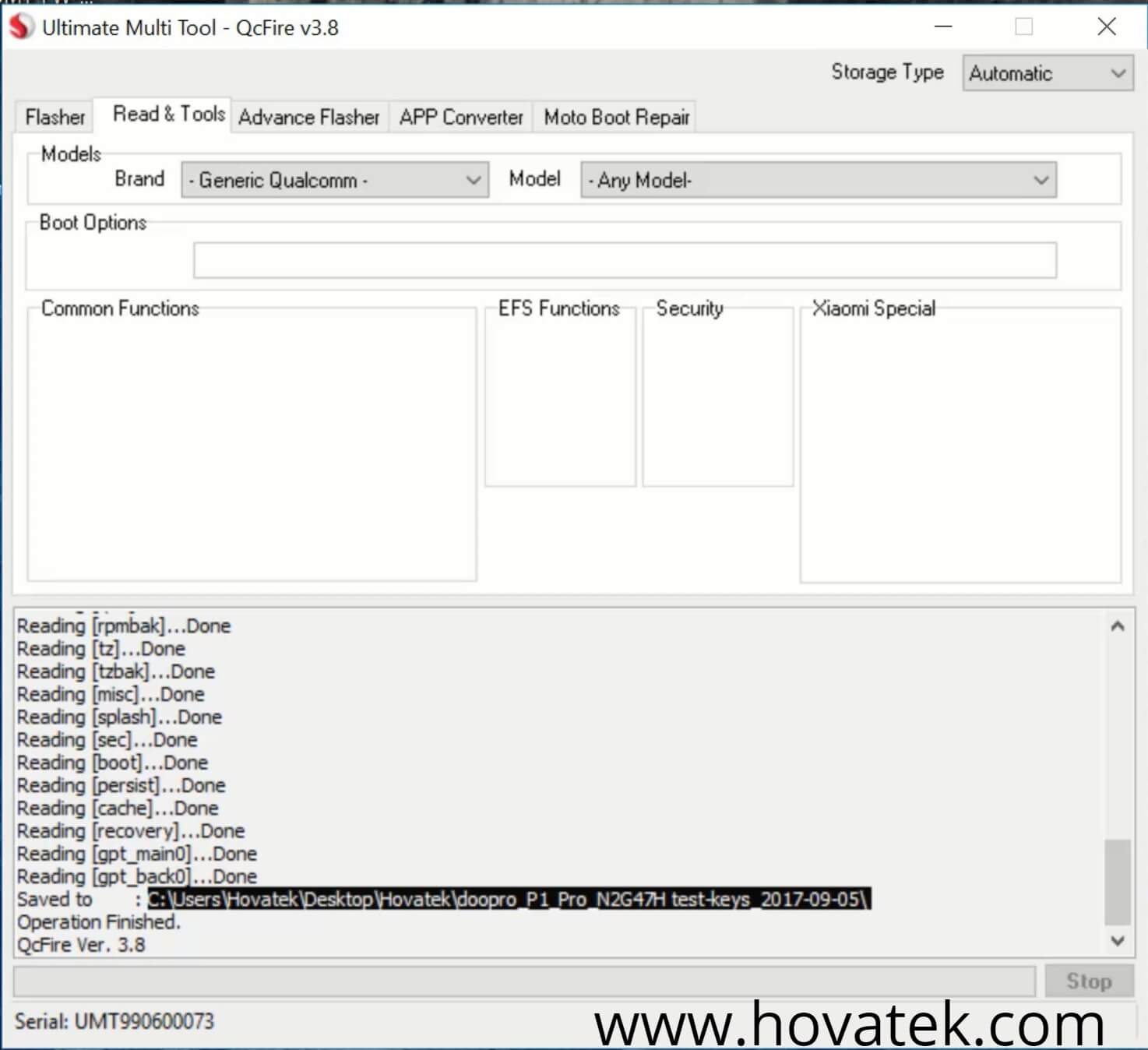
Task: Click the QcFire app logo icon
Action: tap(21, 27)
